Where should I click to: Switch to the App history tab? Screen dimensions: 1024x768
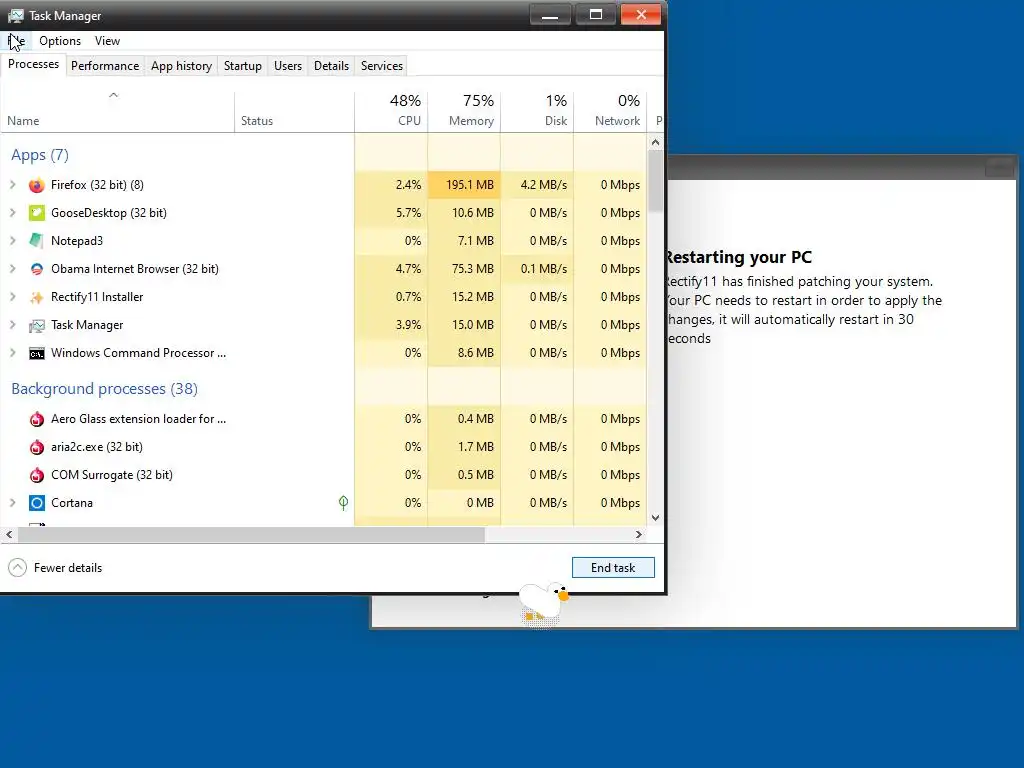click(182, 66)
